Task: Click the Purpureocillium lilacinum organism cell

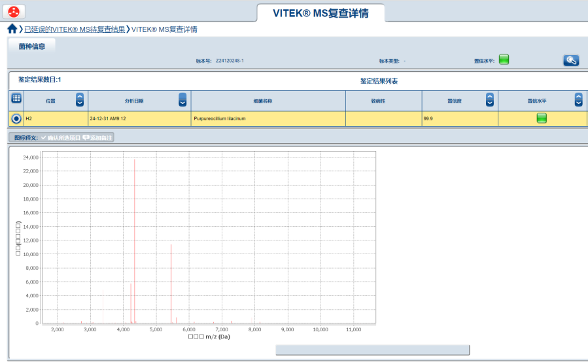Action: [268, 119]
